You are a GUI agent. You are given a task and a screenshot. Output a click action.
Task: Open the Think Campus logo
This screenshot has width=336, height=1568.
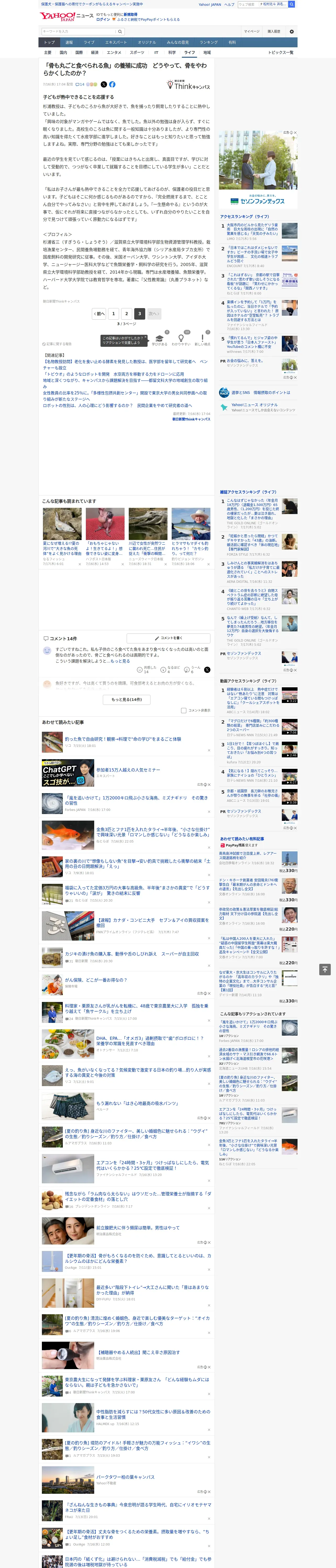tap(188, 85)
